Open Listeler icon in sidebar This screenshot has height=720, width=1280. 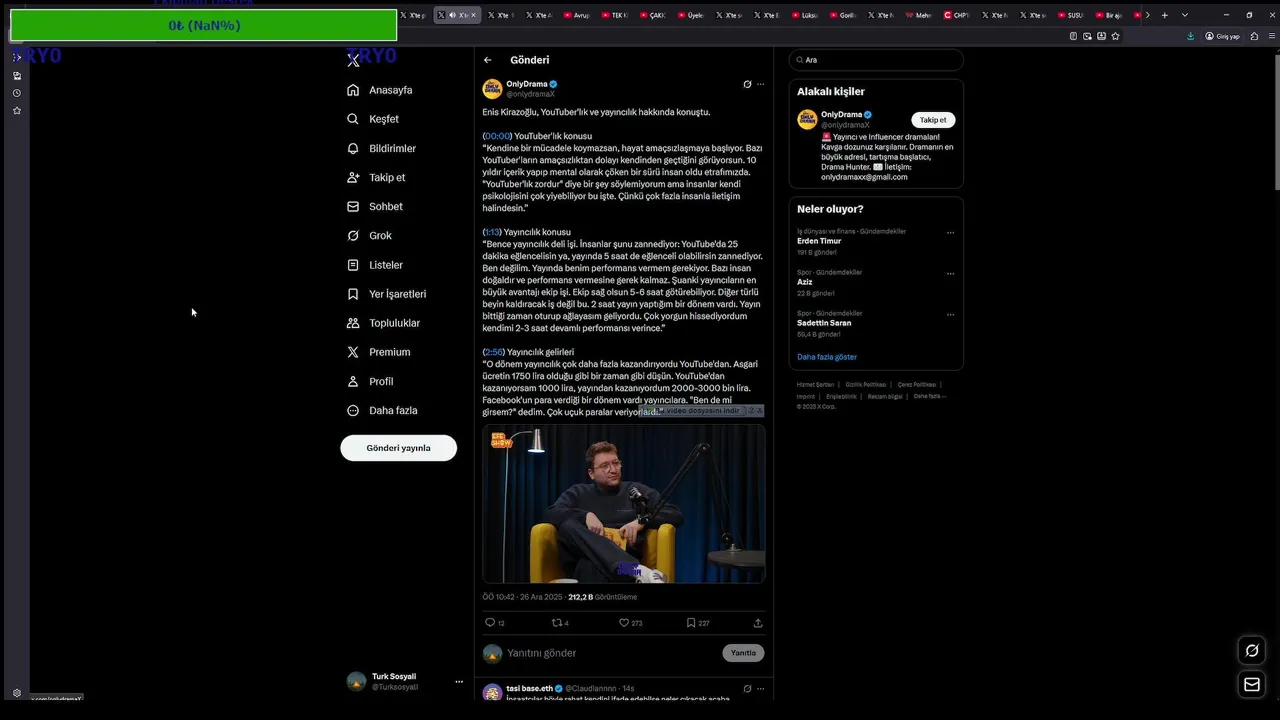click(x=353, y=265)
